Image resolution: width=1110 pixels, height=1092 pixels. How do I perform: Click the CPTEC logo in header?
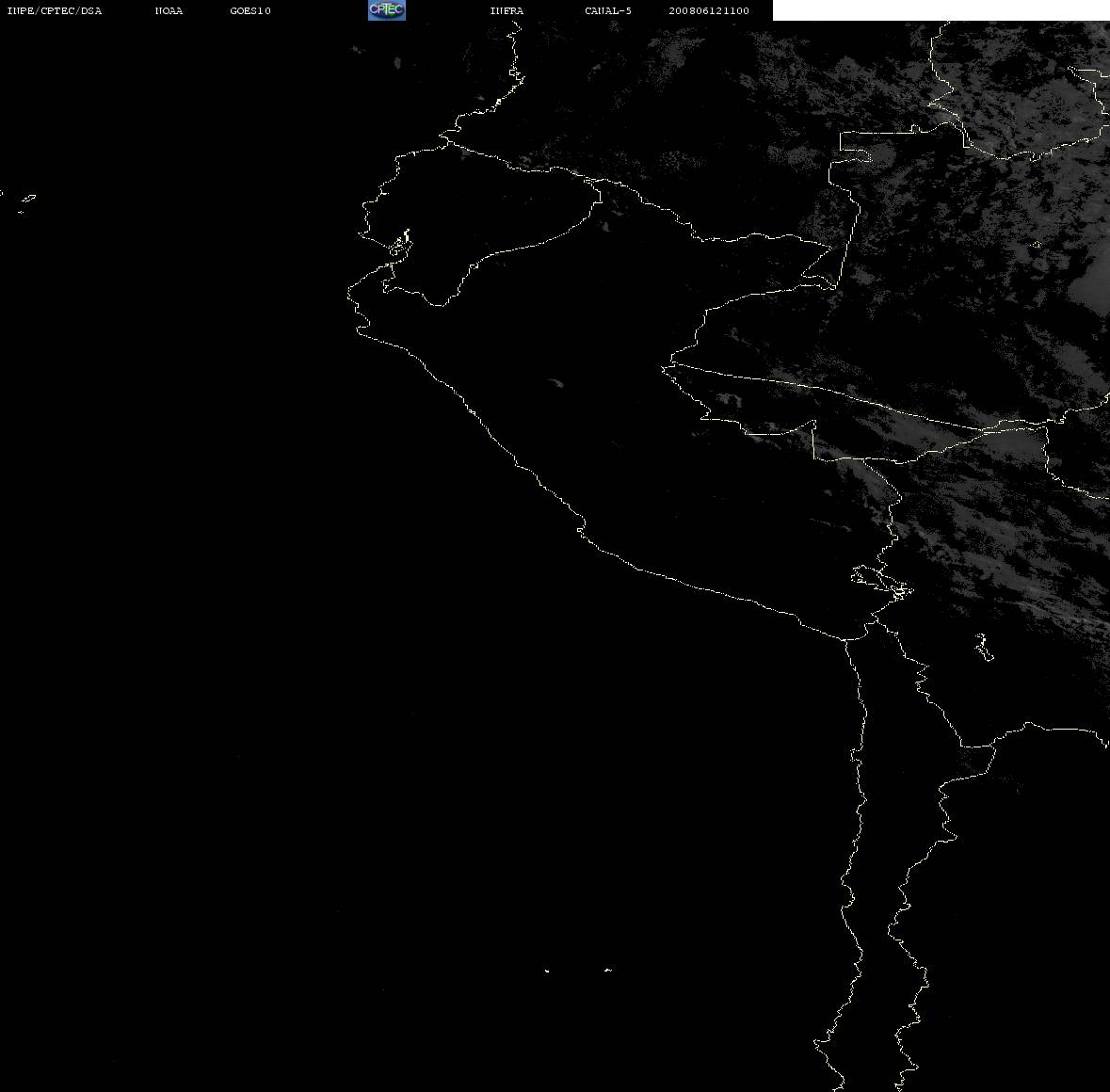387,10
